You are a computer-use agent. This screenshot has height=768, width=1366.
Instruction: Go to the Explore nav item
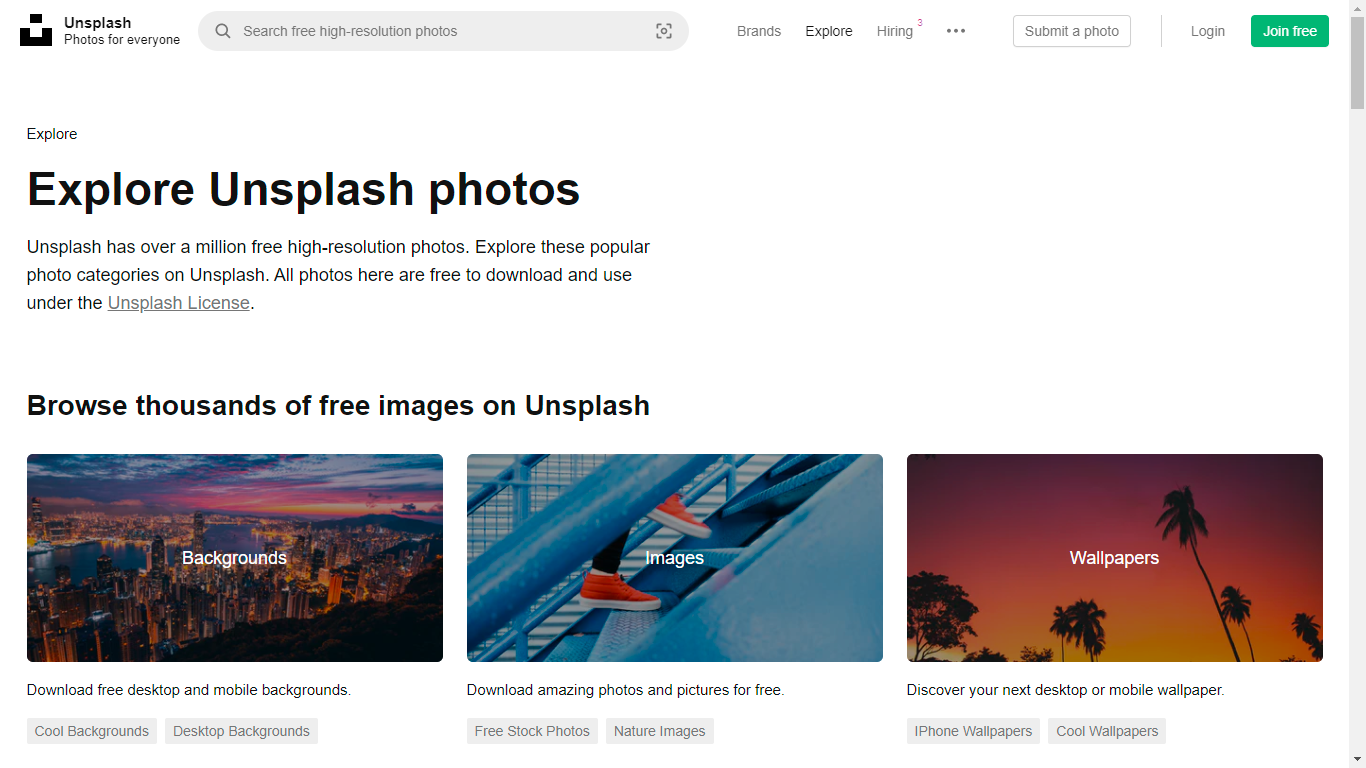pos(829,31)
